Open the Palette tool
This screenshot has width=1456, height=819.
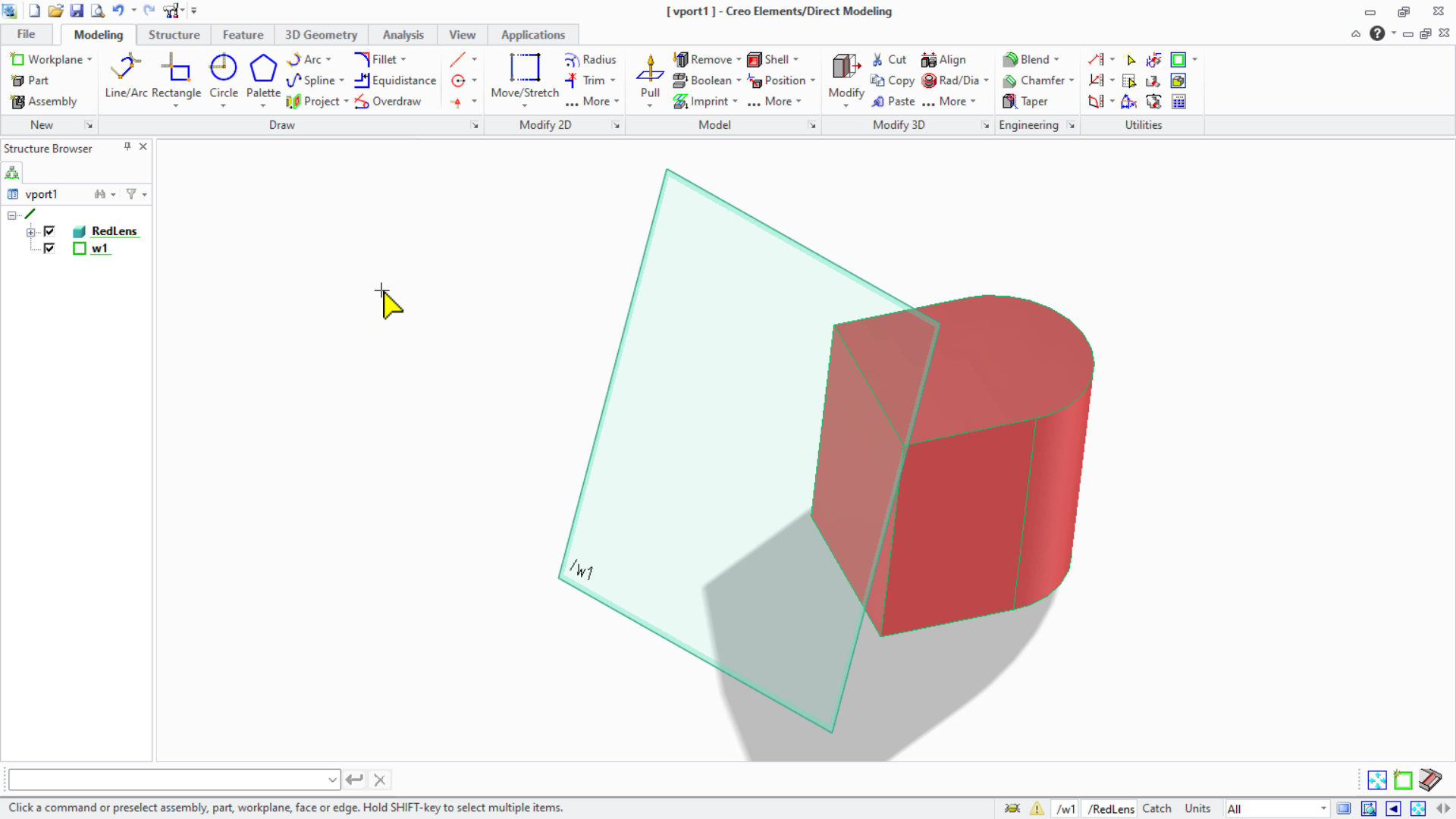(263, 76)
